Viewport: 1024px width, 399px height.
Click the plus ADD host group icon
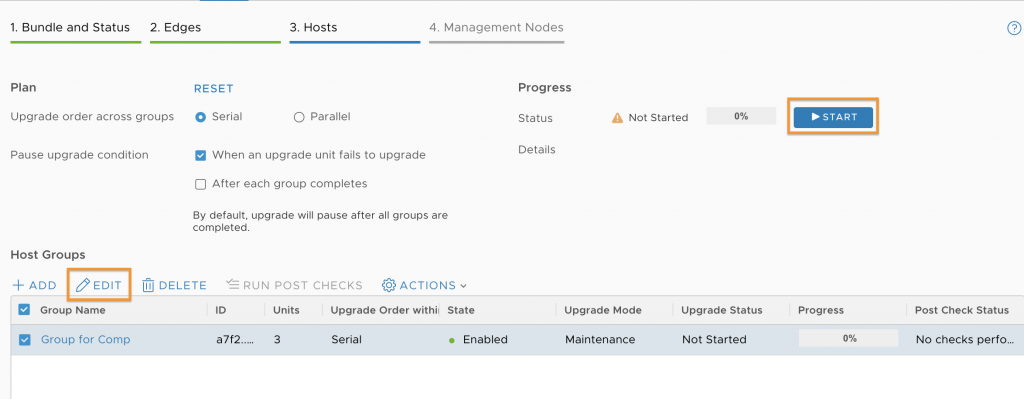pyautogui.click(x=18, y=285)
